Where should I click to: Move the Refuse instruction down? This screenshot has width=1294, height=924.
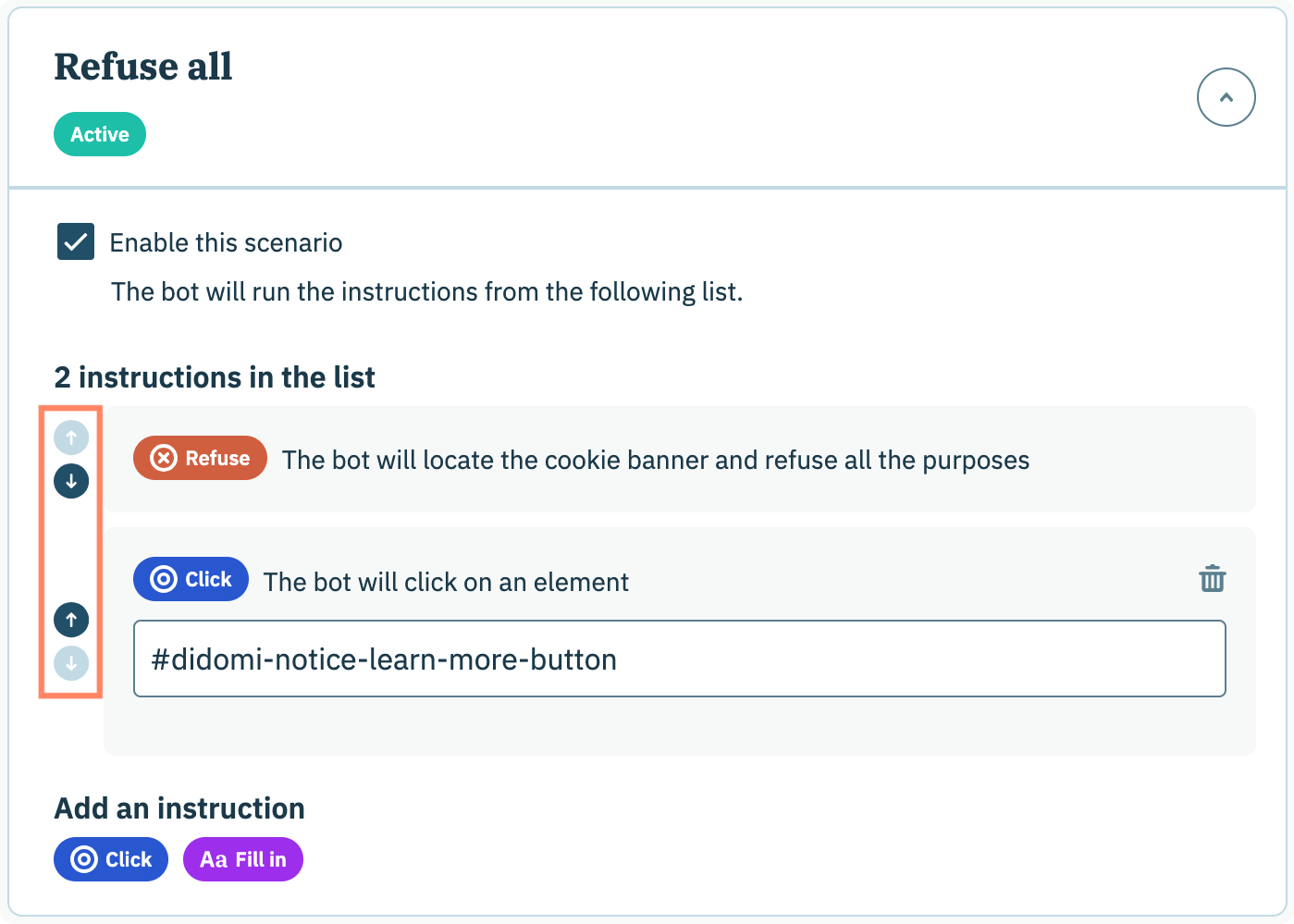[71, 481]
